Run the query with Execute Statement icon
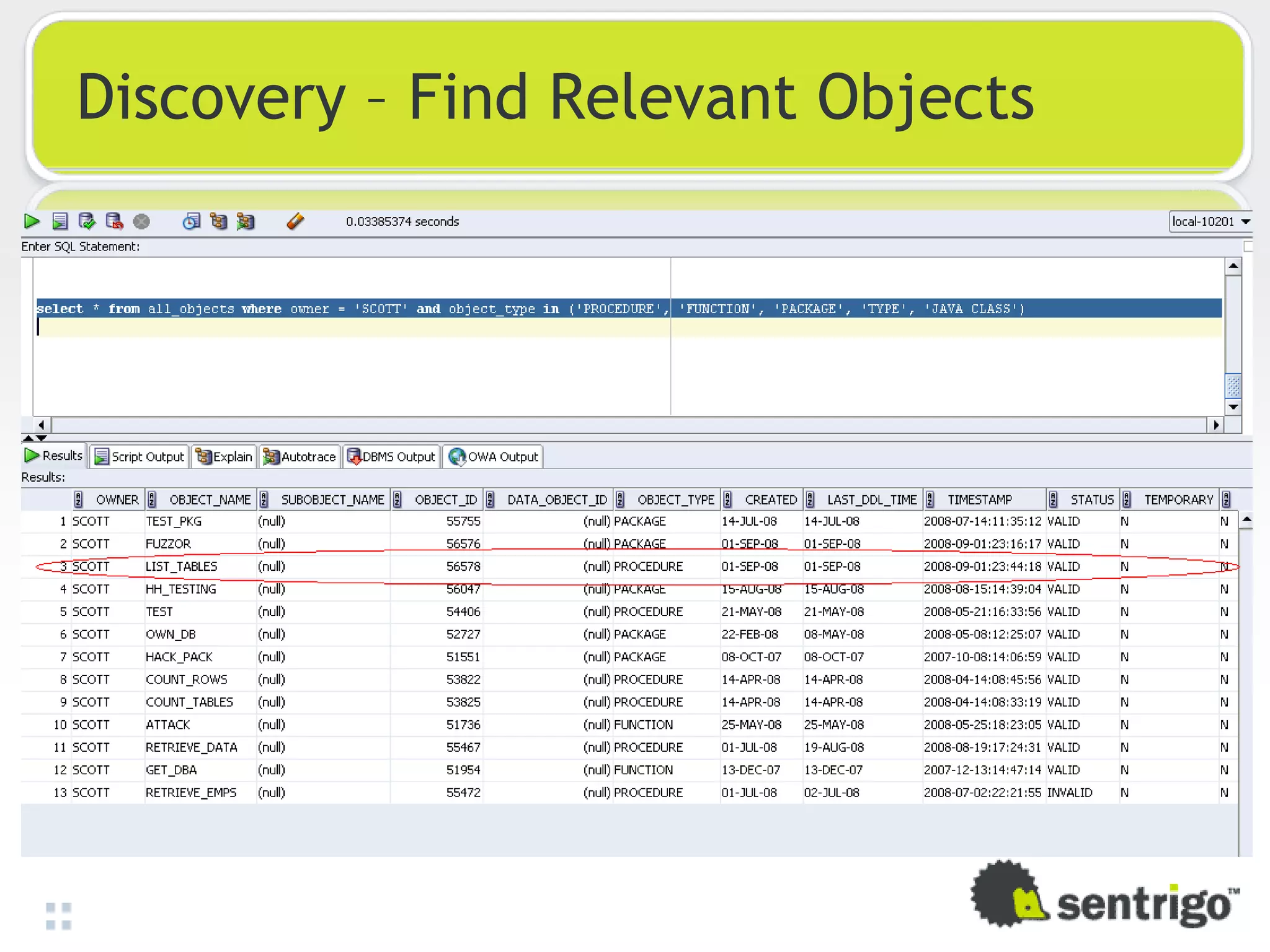The image size is (1270, 952). coord(32,221)
